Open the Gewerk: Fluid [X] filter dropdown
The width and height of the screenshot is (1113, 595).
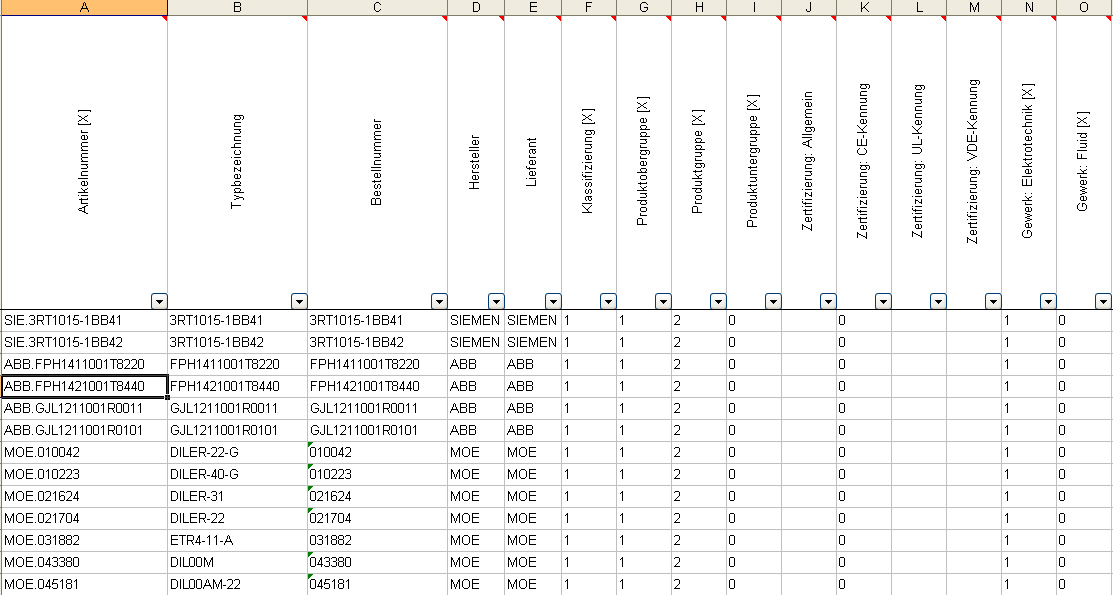1103,301
